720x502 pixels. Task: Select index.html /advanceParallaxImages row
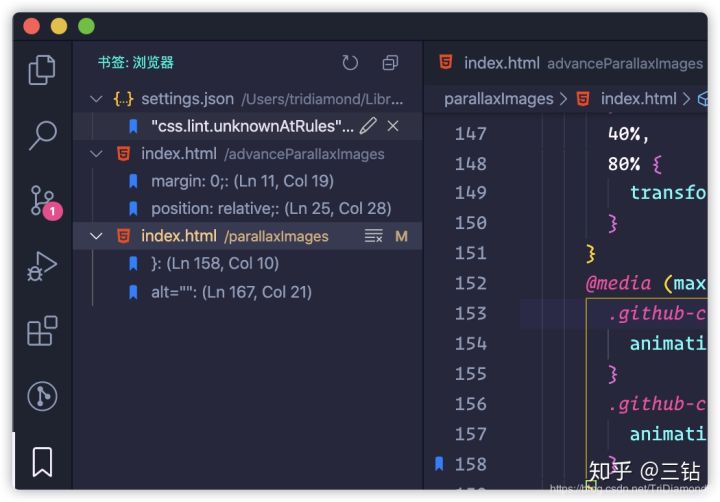(248, 154)
